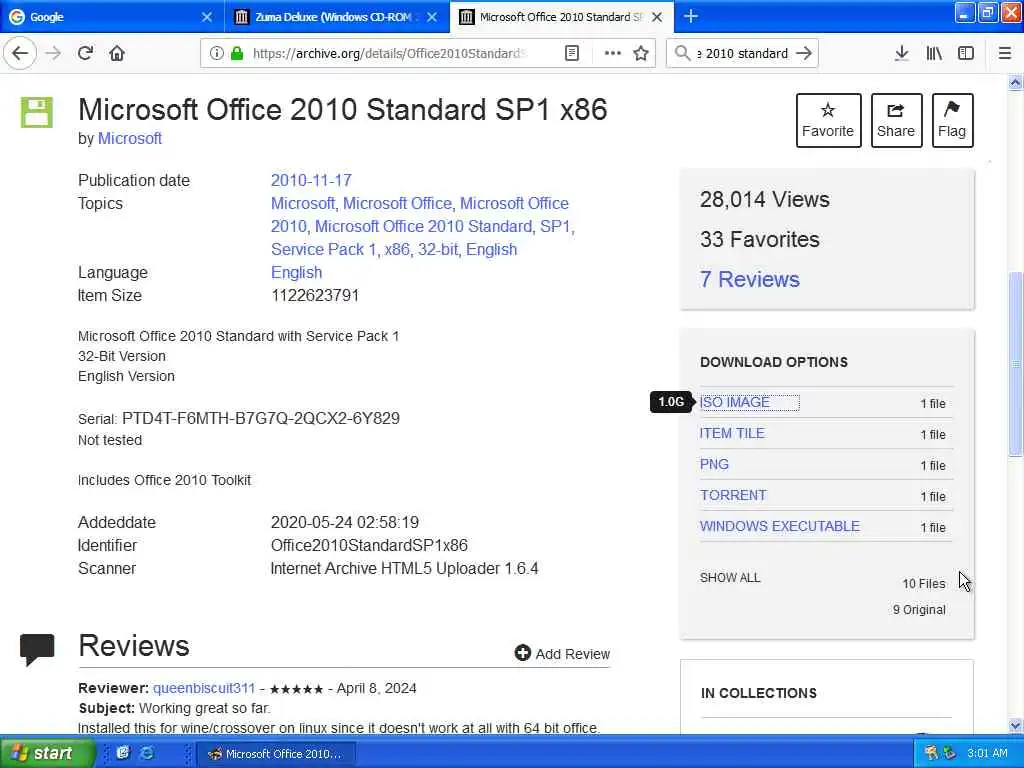The height and width of the screenshot is (768, 1024).
Task: Click the search box with 2010 standard
Action: [x=743, y=53]
